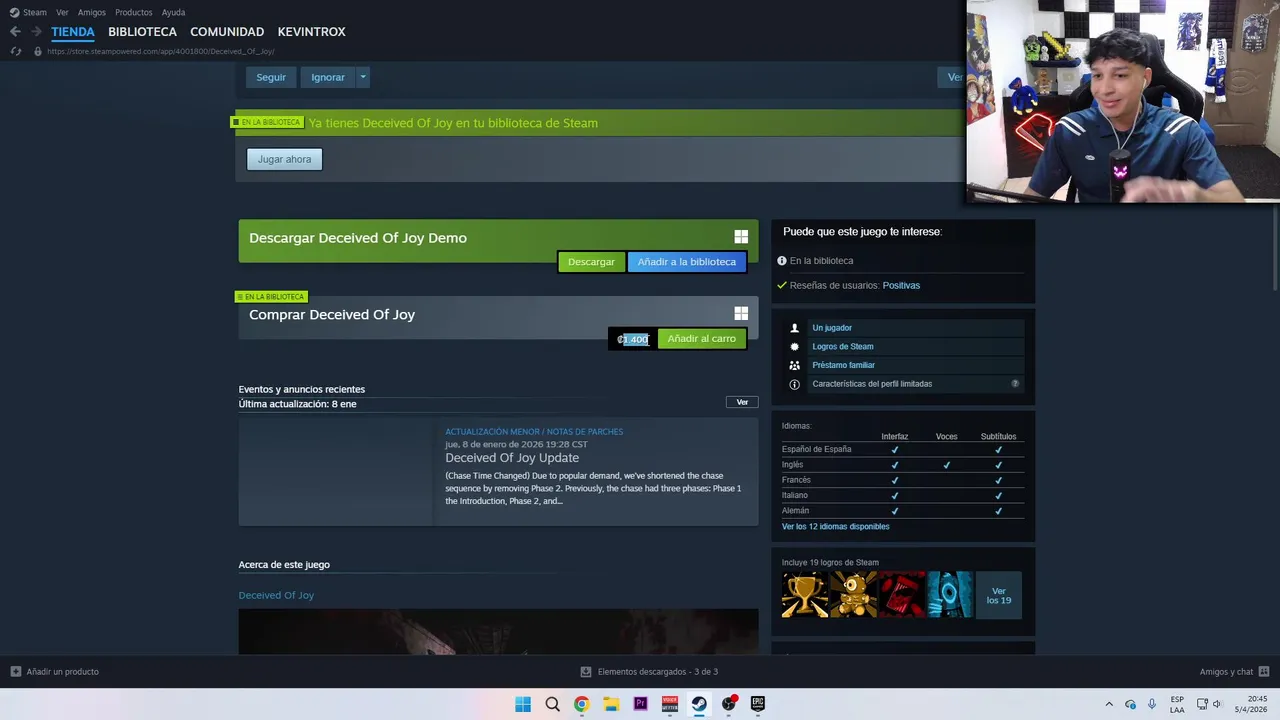Expand hidden system tray icons chevron
The height and width of the screenshot is (720, 1280).
(x=1108, y=704)
